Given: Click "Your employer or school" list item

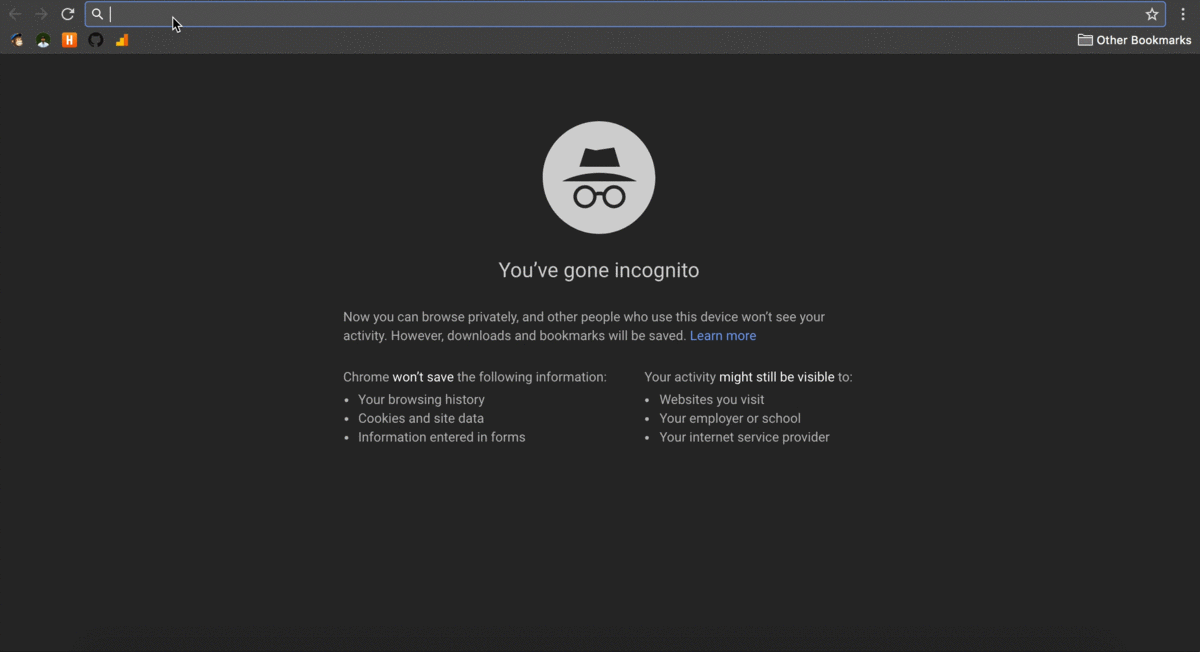Looking at the screenshot, I should click(730, 418).
